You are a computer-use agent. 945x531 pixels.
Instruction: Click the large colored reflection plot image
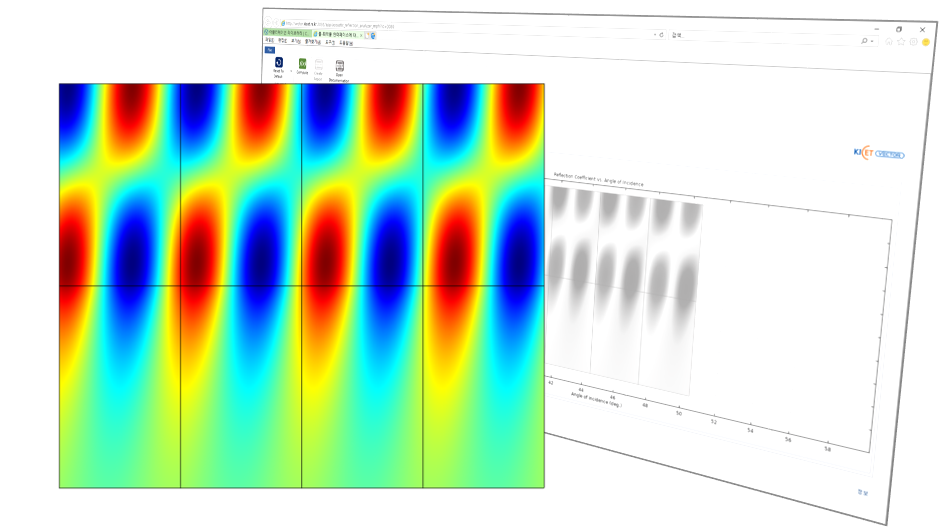pyautogui.click(x=301, y=285)
